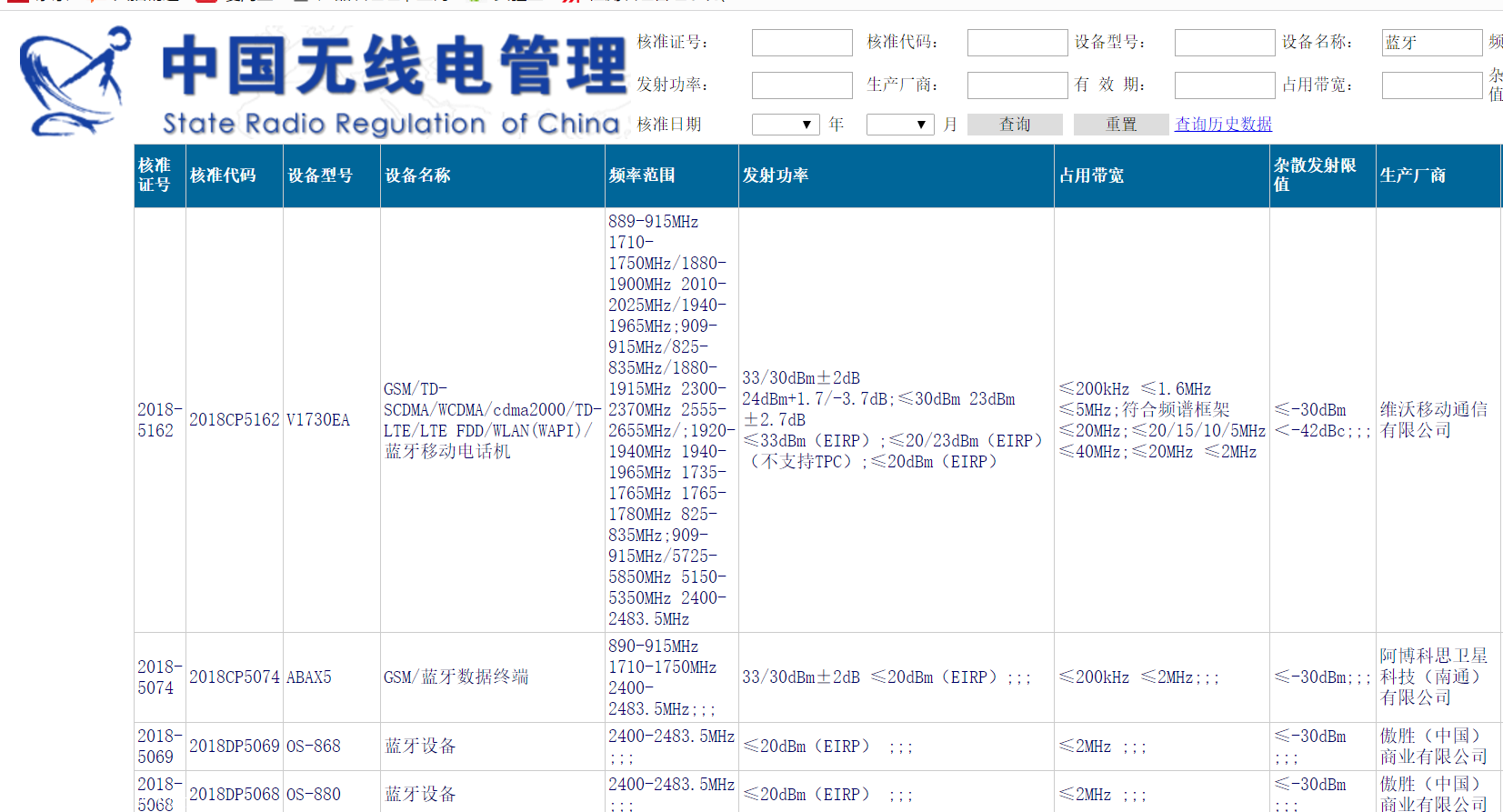Viewport: 1503px width, 812px height.
Task: Click the V1730EA transmit power cell
Action: tap(897, 420)
